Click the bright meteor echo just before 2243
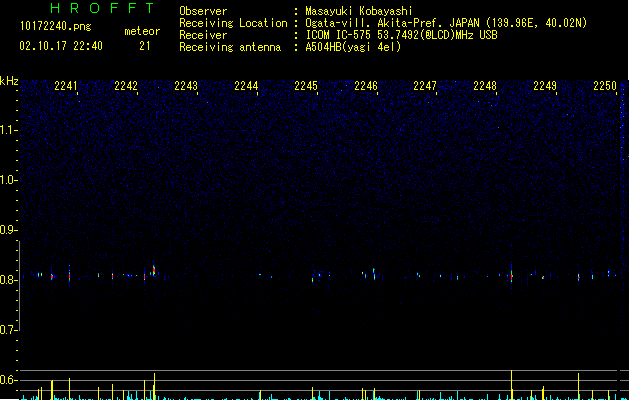The image size is (629, 400). pos(154,270)
